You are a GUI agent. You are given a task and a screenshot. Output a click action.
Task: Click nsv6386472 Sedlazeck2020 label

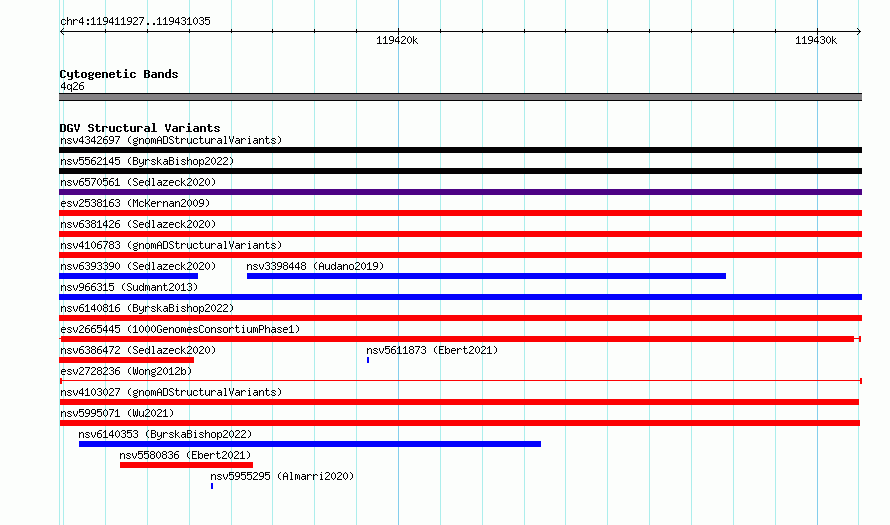(138, 350)
